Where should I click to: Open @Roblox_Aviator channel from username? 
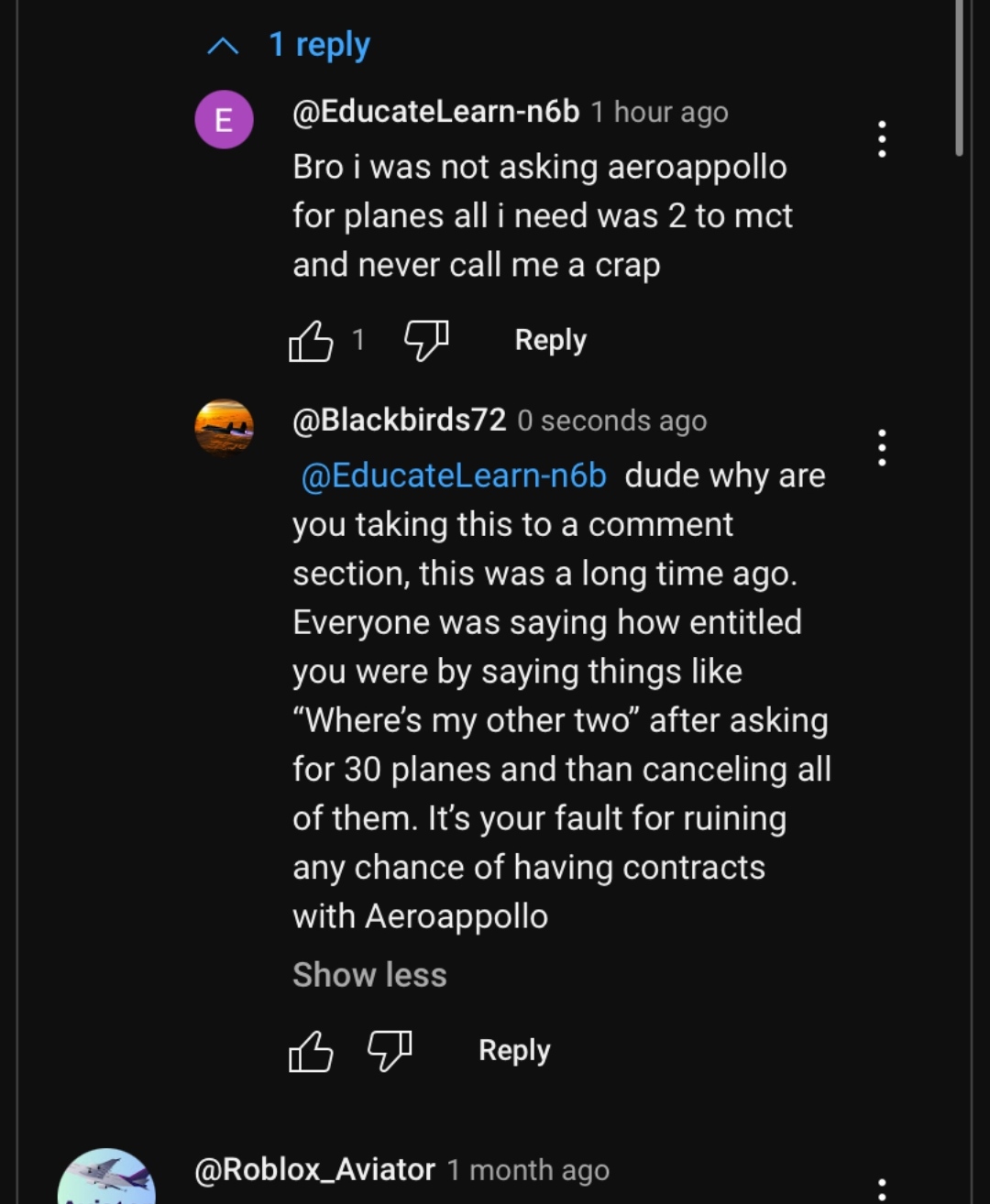[314, 1170]
